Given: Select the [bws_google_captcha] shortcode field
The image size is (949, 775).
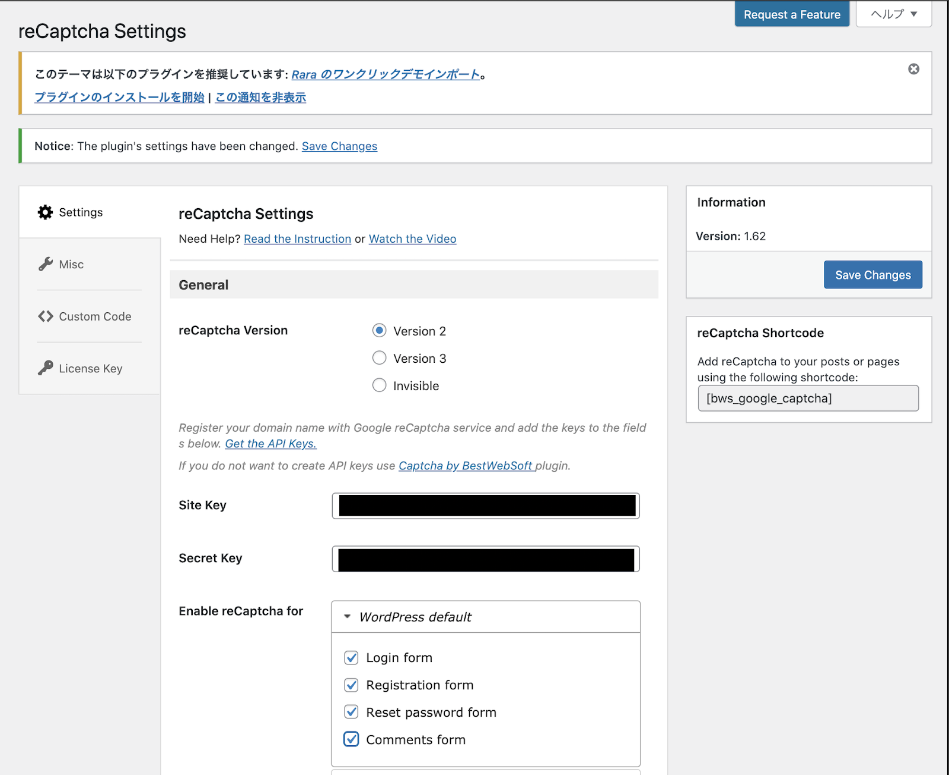Looking at the screenshot, I should [808, 398].
